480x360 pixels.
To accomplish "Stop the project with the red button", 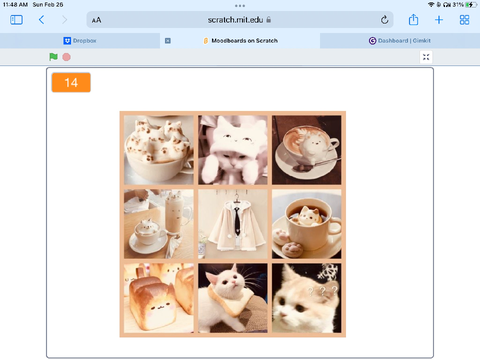I will coord(67,57).
